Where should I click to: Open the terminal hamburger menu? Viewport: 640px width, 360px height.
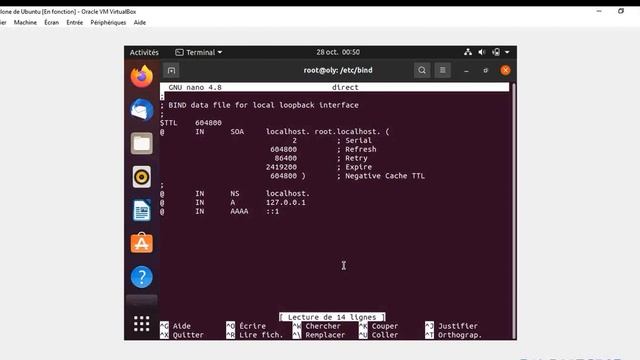(442, 70)
